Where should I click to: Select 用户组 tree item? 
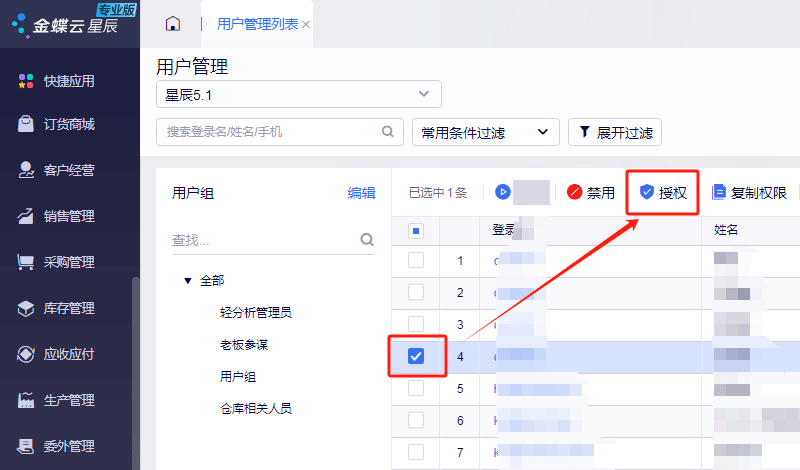238,377
